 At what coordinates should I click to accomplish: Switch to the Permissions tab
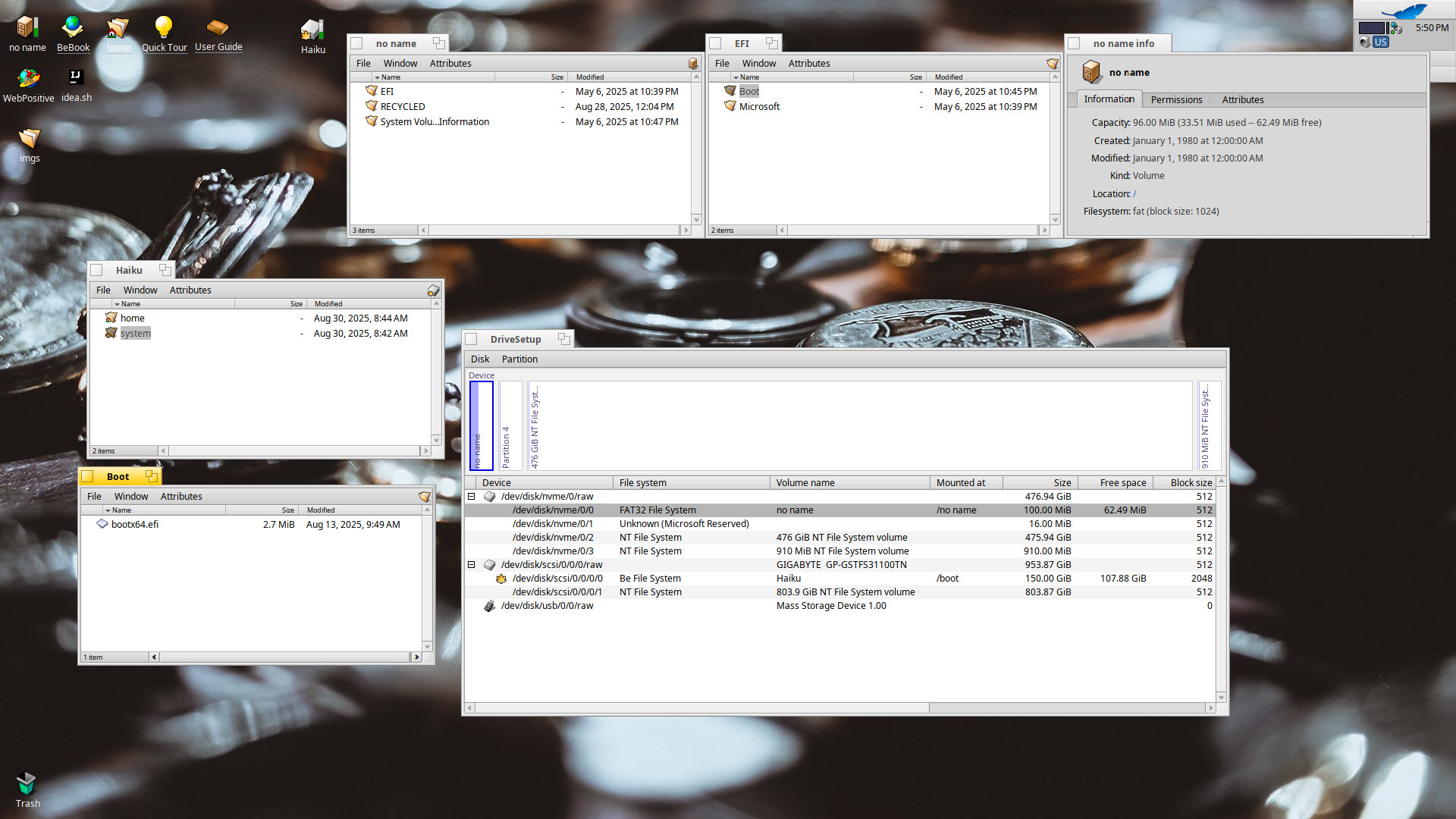point(1176,100)
